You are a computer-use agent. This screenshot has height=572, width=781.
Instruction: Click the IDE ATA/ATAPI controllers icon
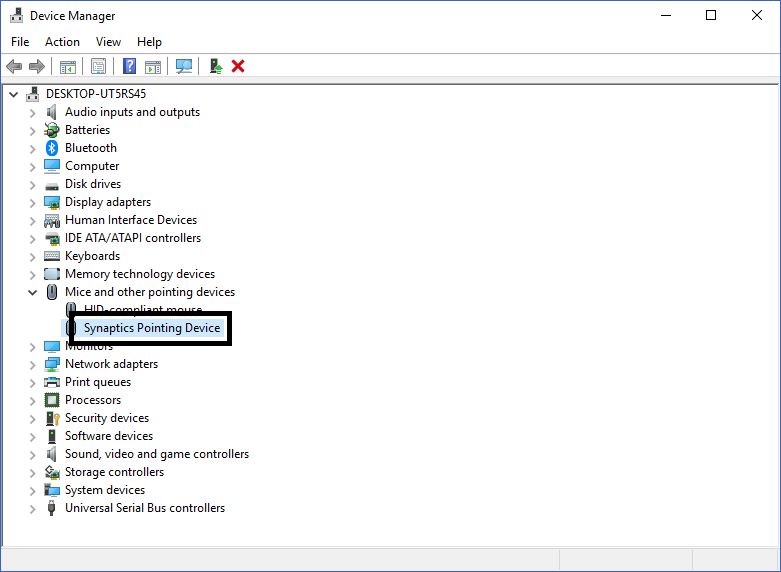[x=52, y=238]
